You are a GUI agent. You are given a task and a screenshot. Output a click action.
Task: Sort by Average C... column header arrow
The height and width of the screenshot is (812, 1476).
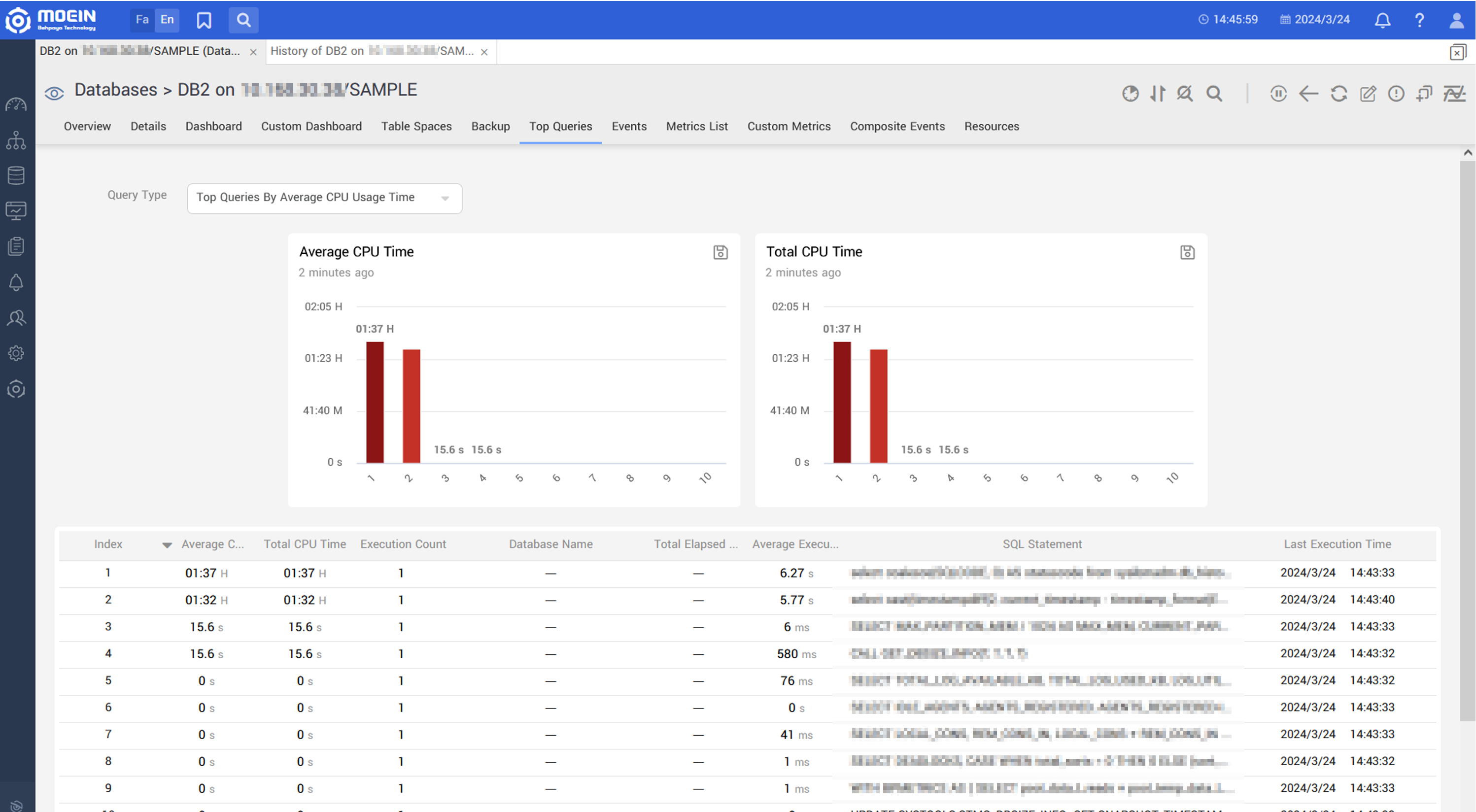click(167, 545)
